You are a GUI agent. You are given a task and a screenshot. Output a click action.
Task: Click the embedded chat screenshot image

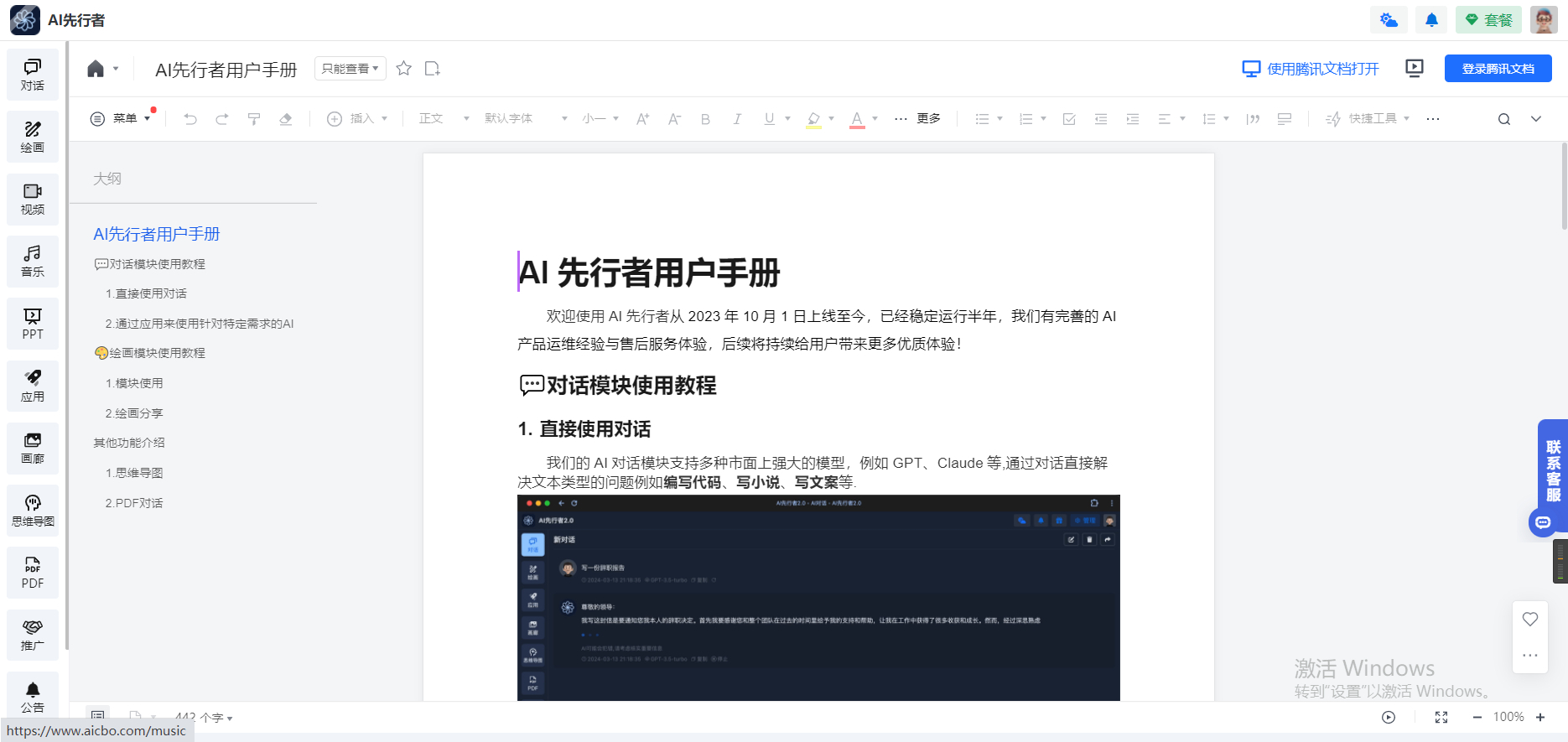coord(818,597)
